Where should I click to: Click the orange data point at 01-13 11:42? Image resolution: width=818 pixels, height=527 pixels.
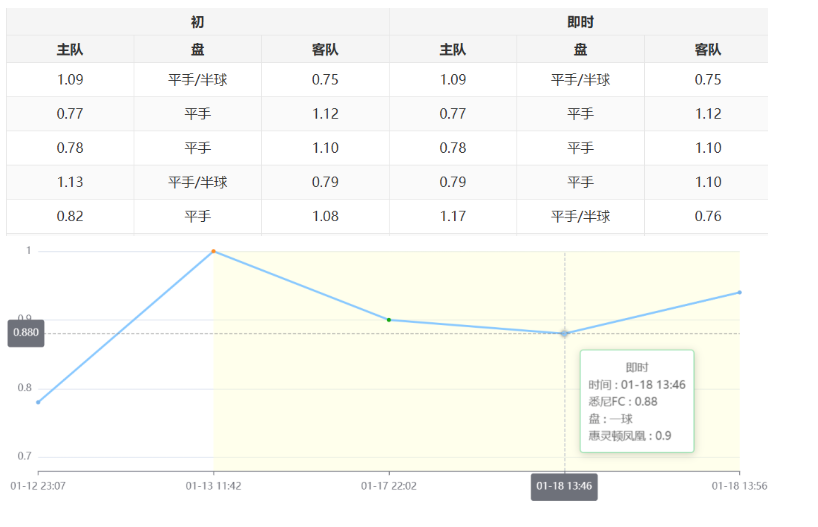coord(213,251)
